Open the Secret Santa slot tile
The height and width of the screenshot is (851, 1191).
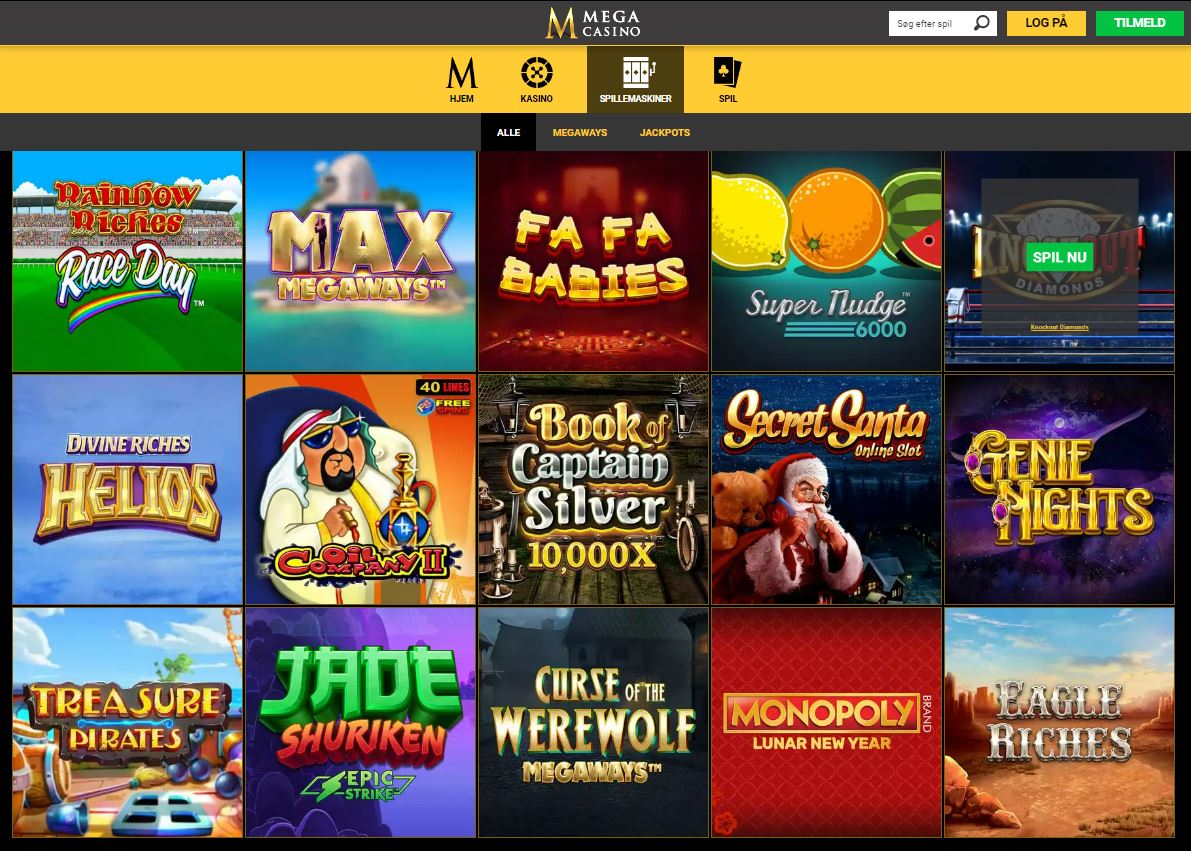[x=826, y=489]
